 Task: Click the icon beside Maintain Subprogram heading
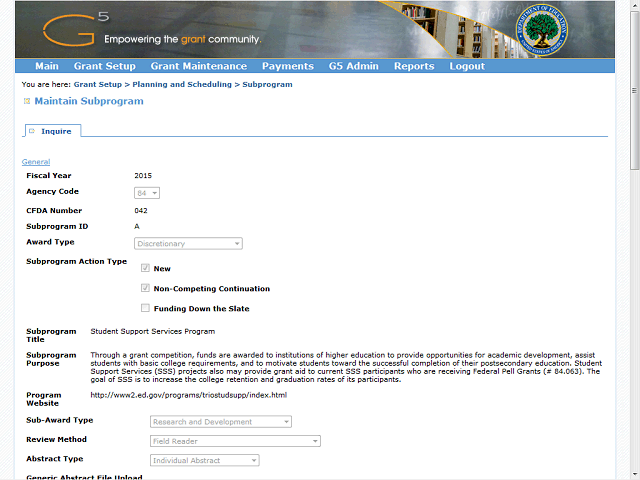coord(27,101)
